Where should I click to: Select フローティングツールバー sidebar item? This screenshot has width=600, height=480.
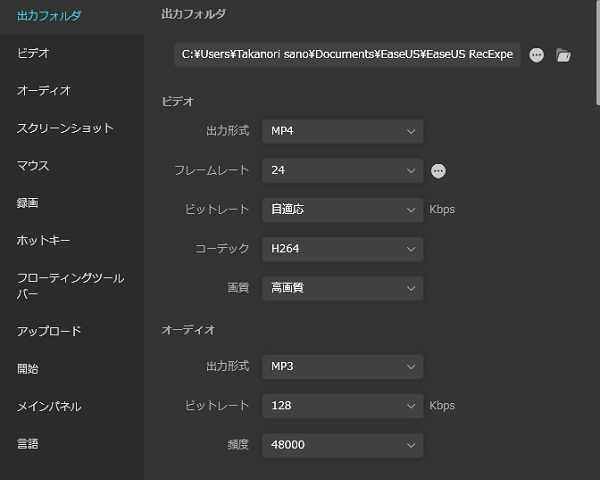click(x=72, y=286)
